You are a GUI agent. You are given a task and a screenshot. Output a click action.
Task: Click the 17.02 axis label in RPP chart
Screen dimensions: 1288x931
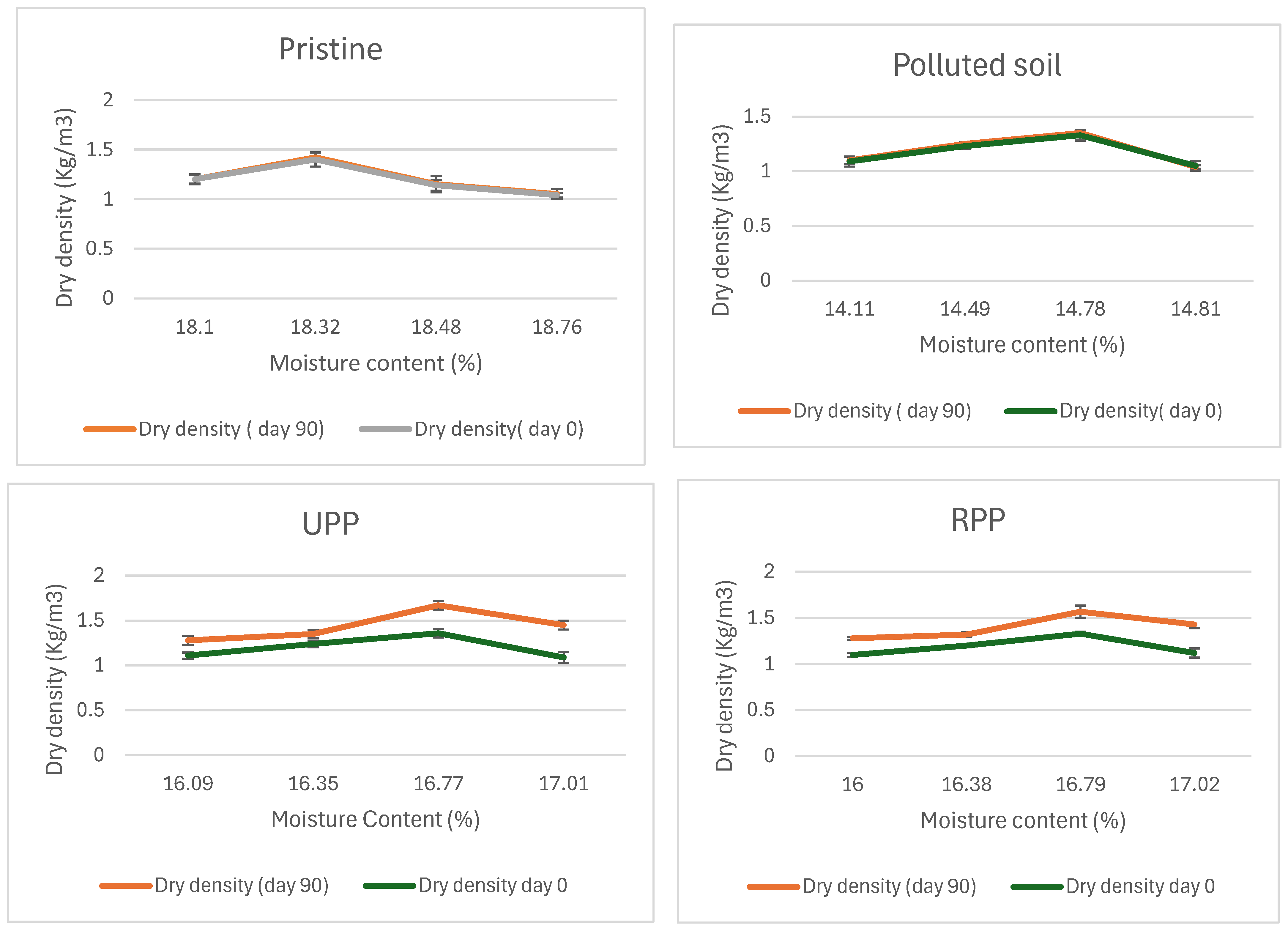[1194, 785]
